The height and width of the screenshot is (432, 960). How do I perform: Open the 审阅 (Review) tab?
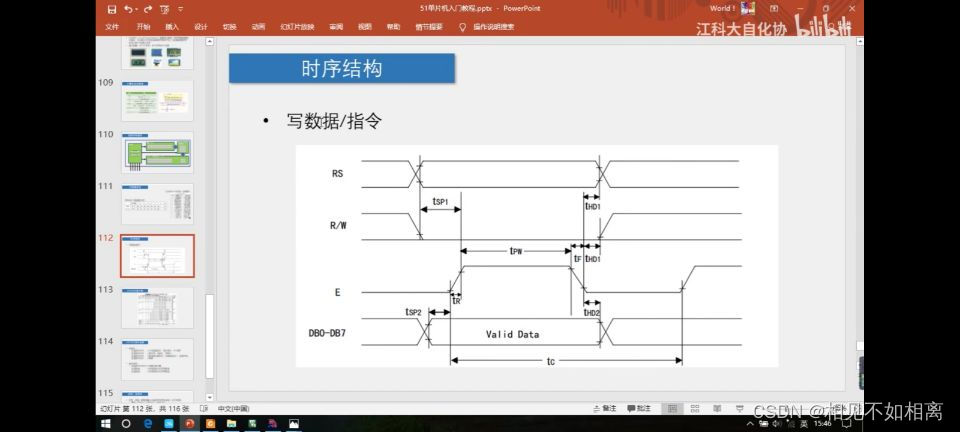tap(336, 27)
